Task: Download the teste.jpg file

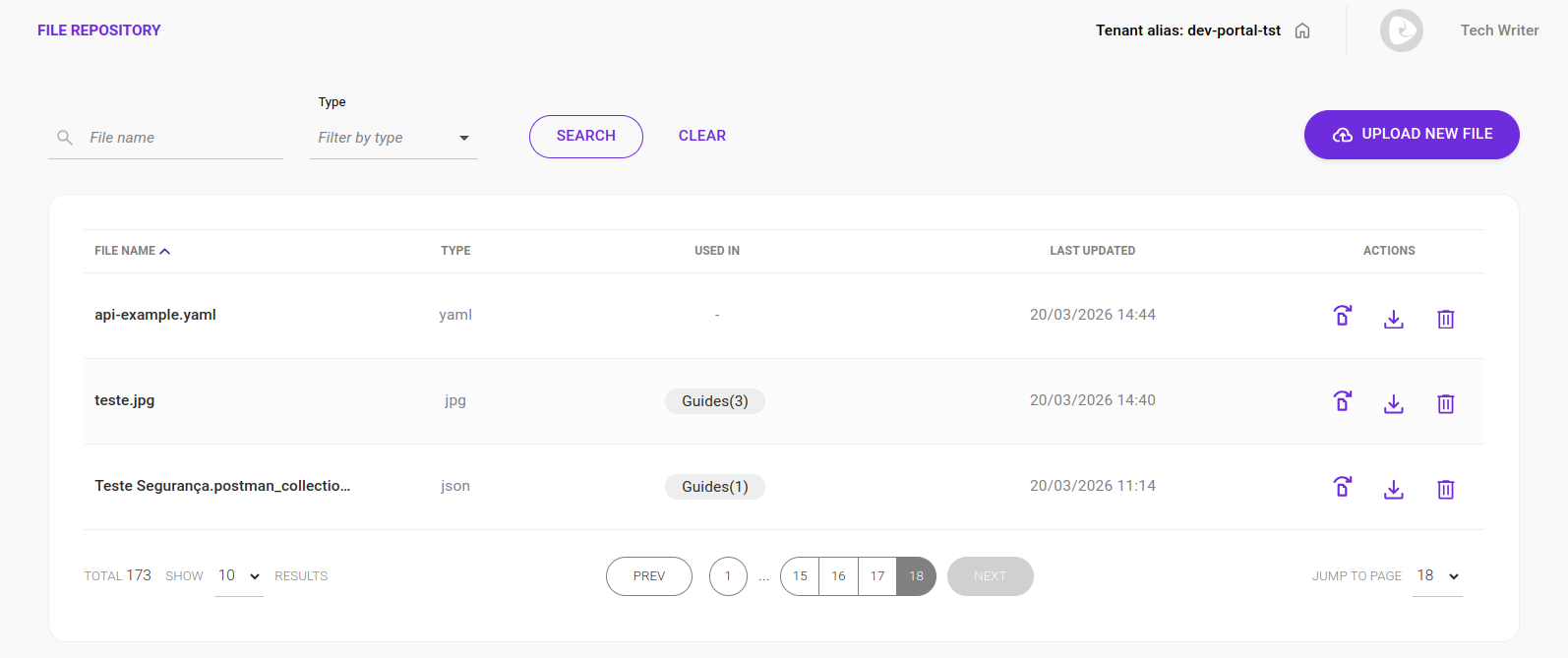Action: pos(1393,404)
